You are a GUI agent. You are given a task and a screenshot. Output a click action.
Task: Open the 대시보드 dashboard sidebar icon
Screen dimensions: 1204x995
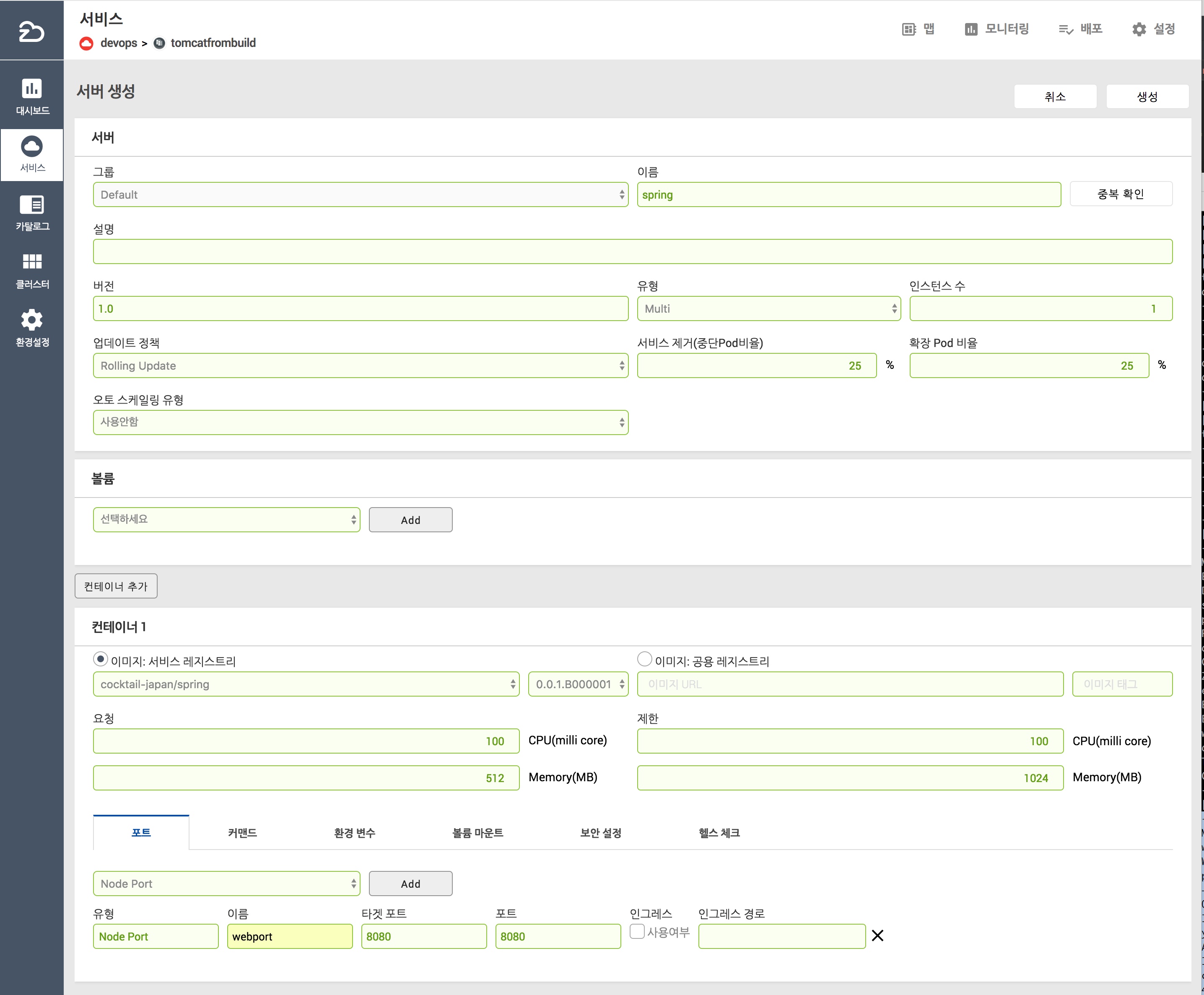(x=31, y=89)
